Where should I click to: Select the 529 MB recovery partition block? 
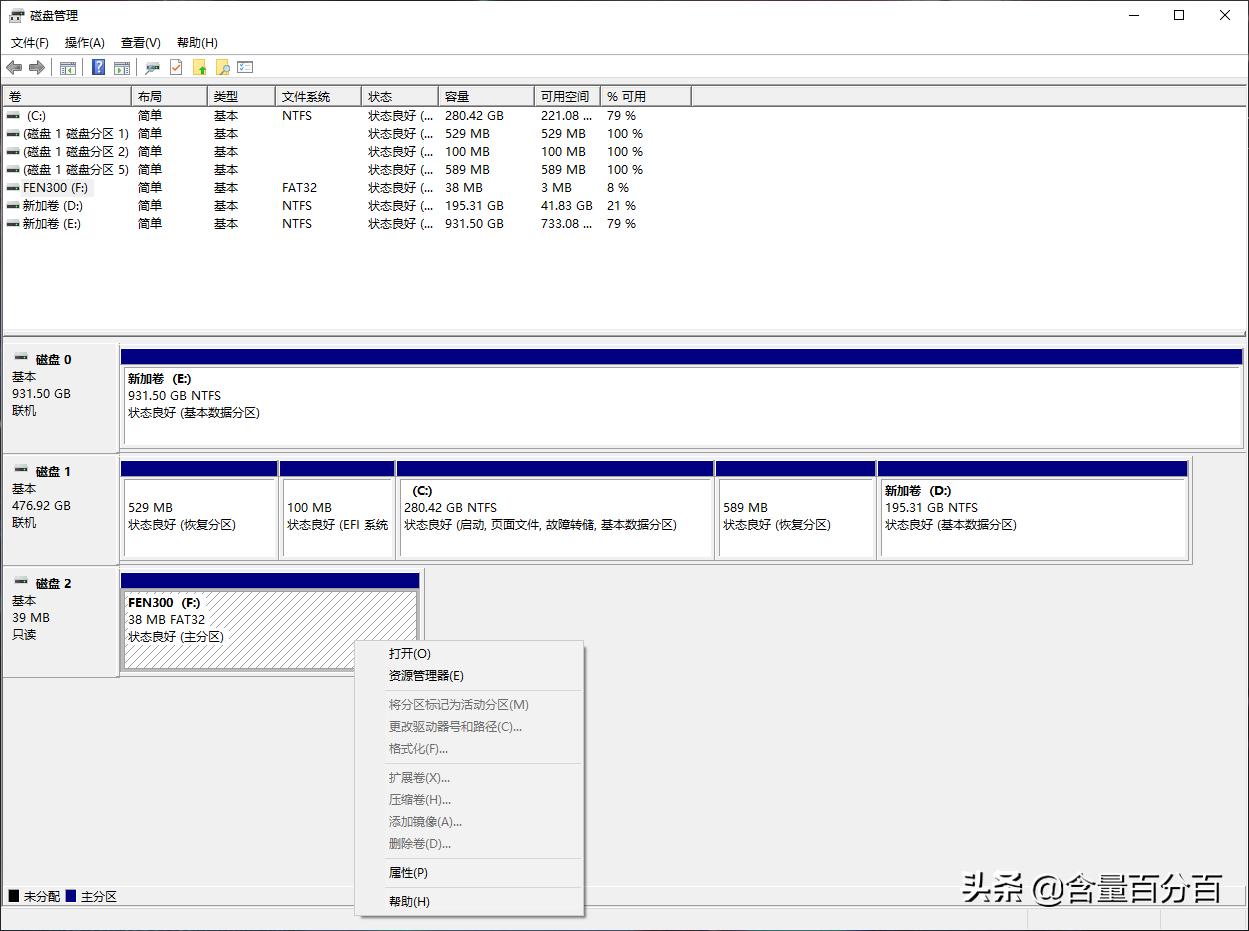[x=199, y=509]
